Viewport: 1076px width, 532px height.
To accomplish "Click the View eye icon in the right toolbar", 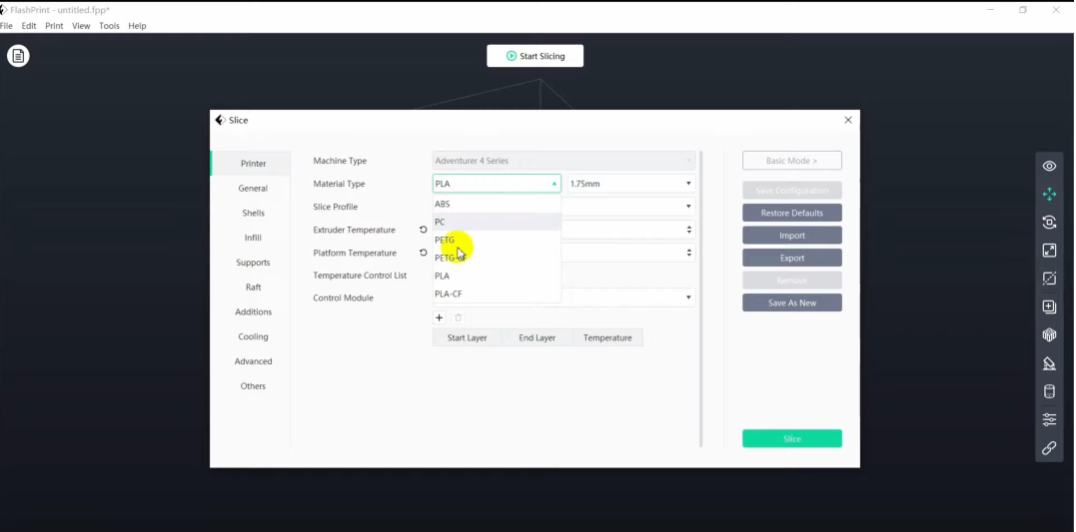I will coord(1049,166).
